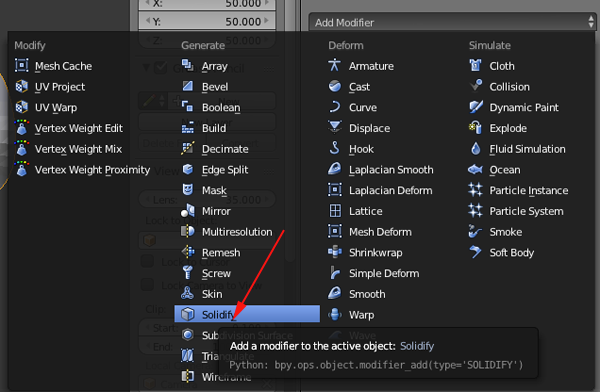
Task: Click the Vertex Weight Mix icon
Action: (21, 148)
